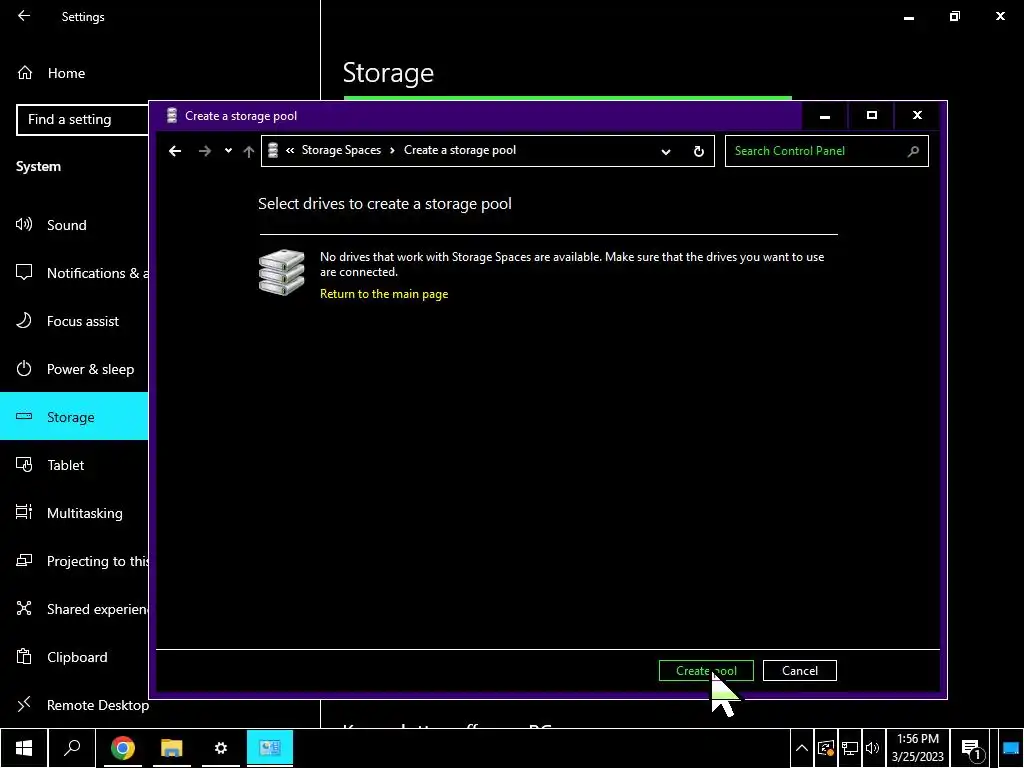Close the Create a storage pool window
This screenshot has height=768, width=1024.
pyautogui.click(x=917, y=116)
